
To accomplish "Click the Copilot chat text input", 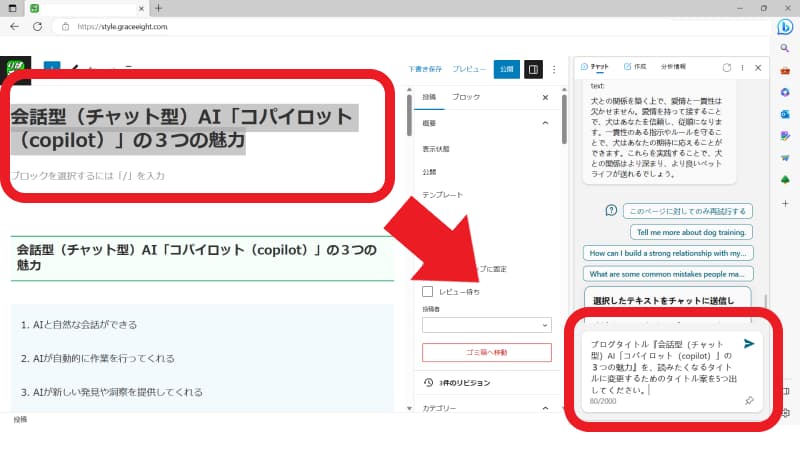I will [x=663, y=367].
